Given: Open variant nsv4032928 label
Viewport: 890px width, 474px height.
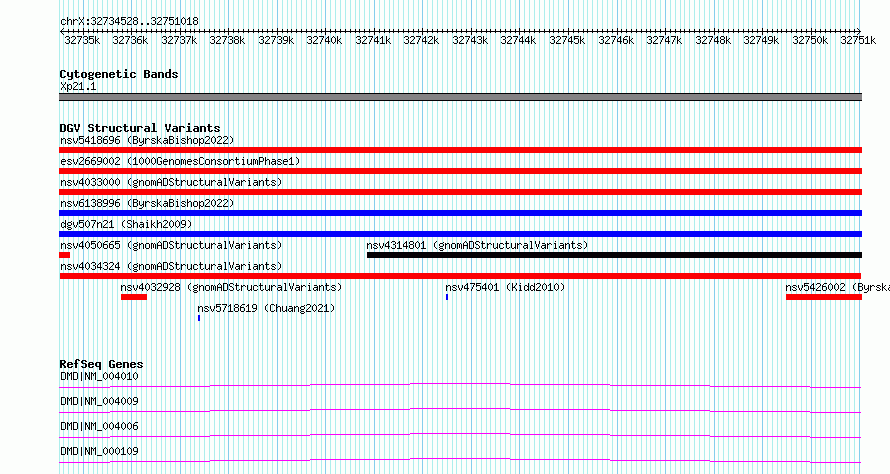Looking at the screenshot, I should 231,287.
